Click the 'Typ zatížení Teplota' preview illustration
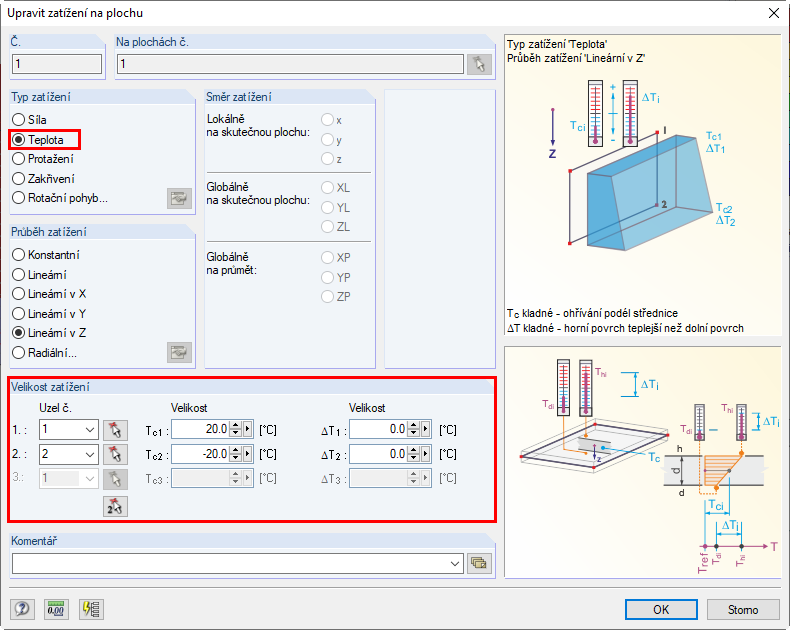The height and width of the screenshot is (630, 790). [642, 185]
